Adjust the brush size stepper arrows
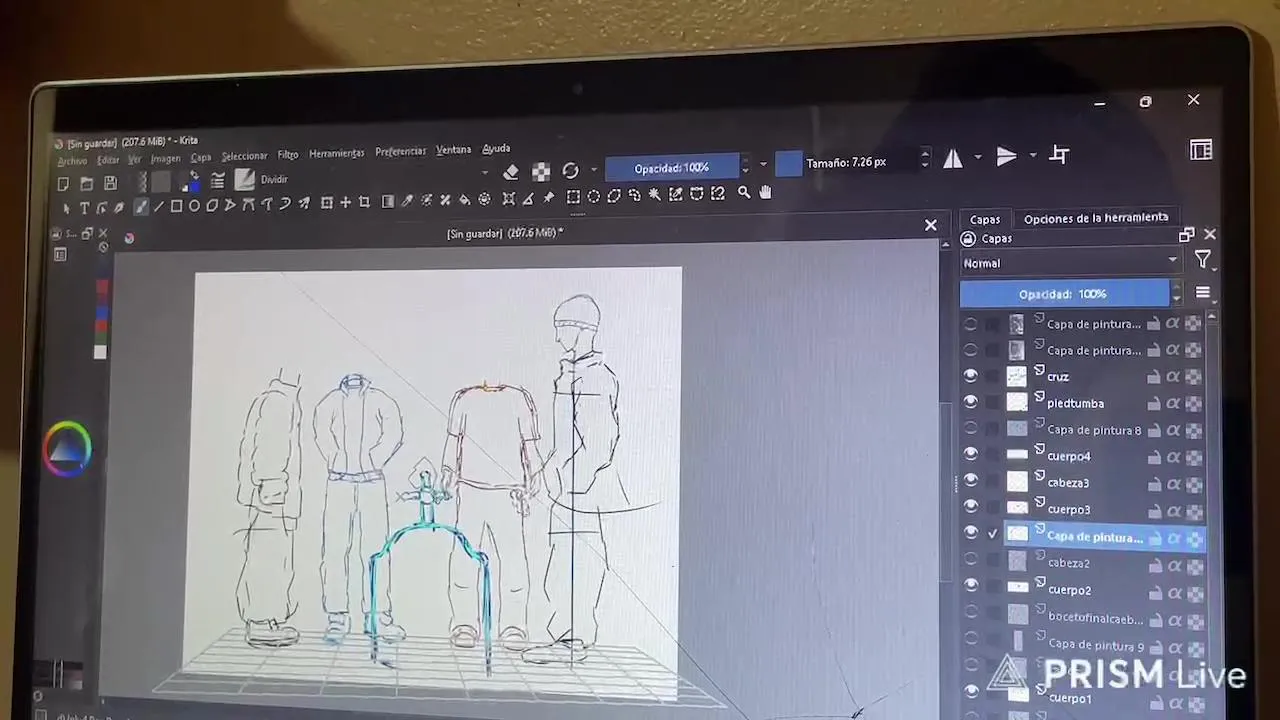This screenshot has width=1280, height=720. pos(924,160)
